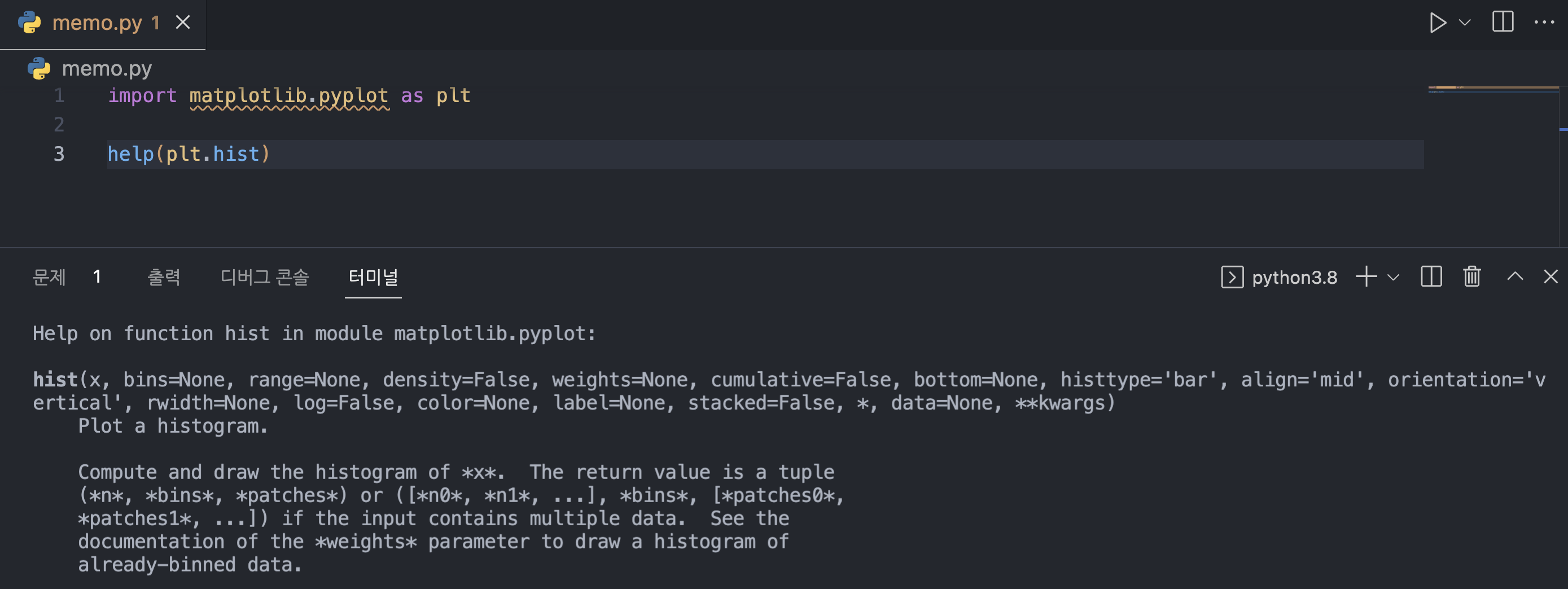
Task: Open the 출력 output tab
Action: pyautogui.click(x=164, y=278)
